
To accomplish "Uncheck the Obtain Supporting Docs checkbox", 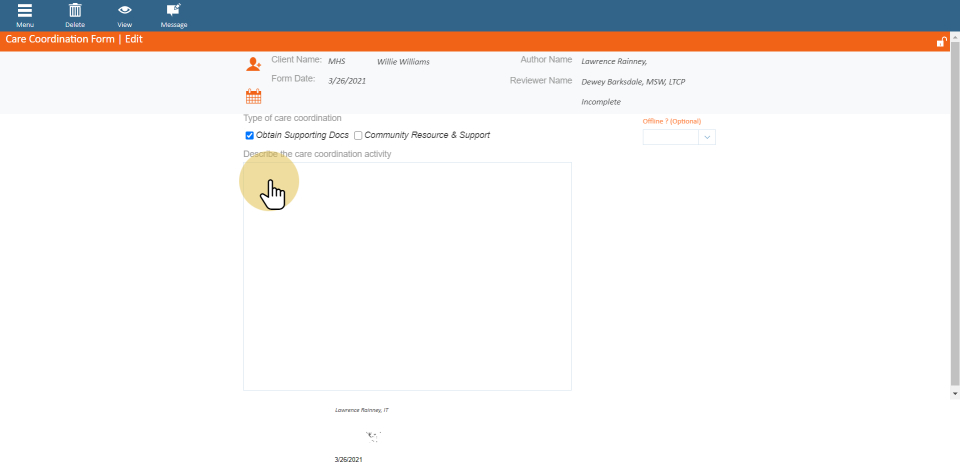I will tap(250, 135).
